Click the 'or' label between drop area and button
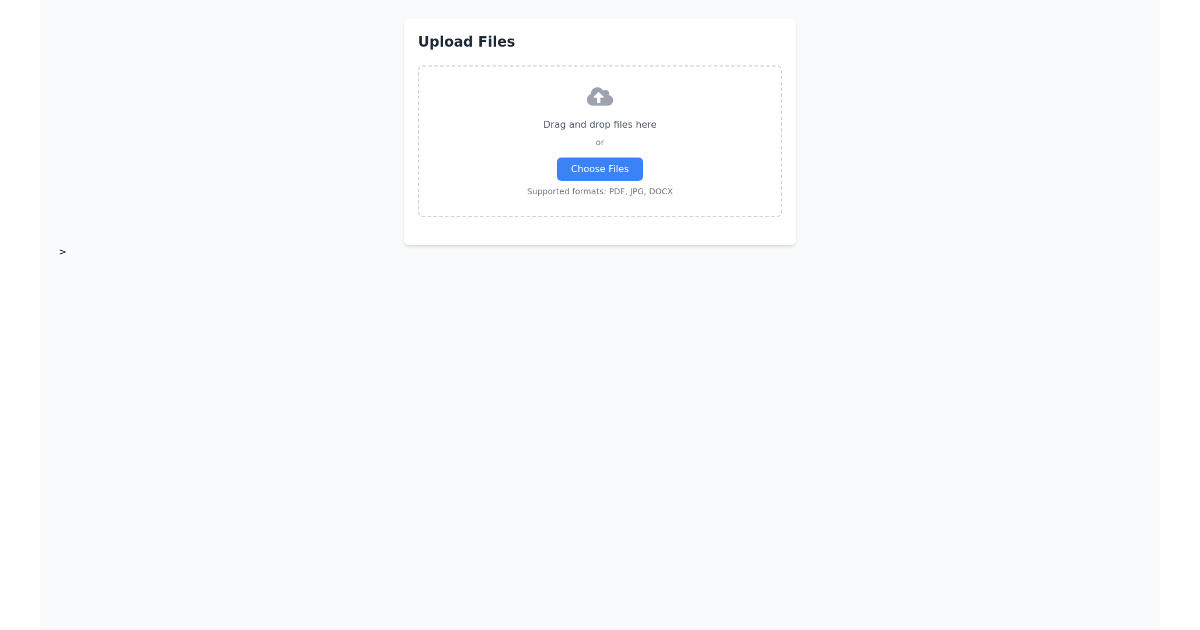This screenshot has width=1200, height=630. tap(600, 142)
